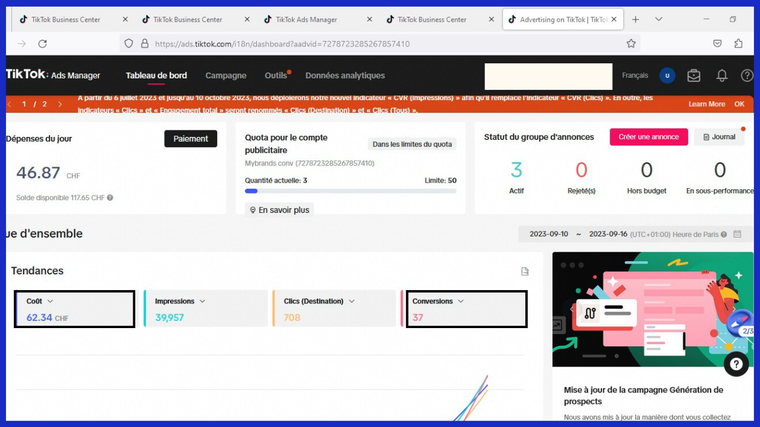Click the 708 clicks value
Image resolution: width=760 pixels, height=427 pixels.
click(292, 317)
